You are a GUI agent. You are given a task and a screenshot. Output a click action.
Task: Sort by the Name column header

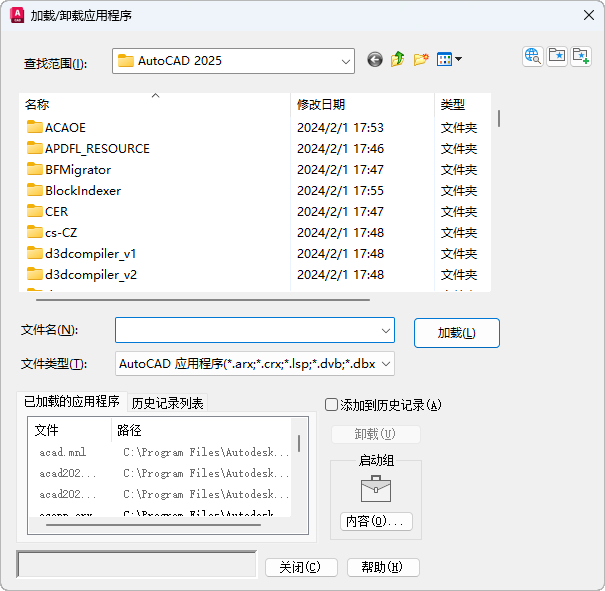154,104
